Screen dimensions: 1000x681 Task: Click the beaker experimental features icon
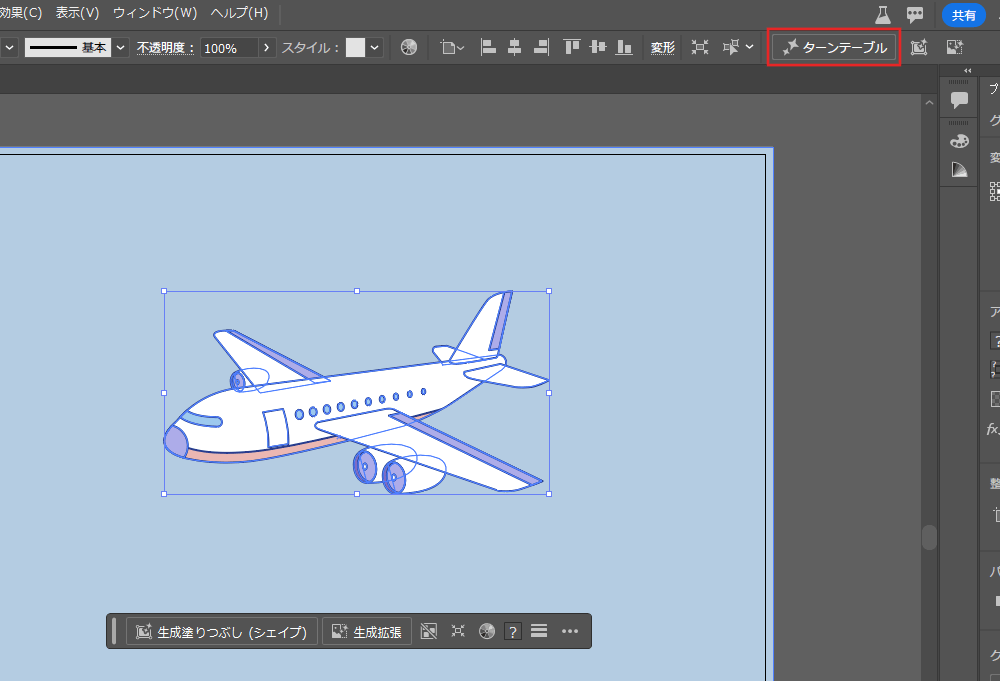(x=882, y=14)
